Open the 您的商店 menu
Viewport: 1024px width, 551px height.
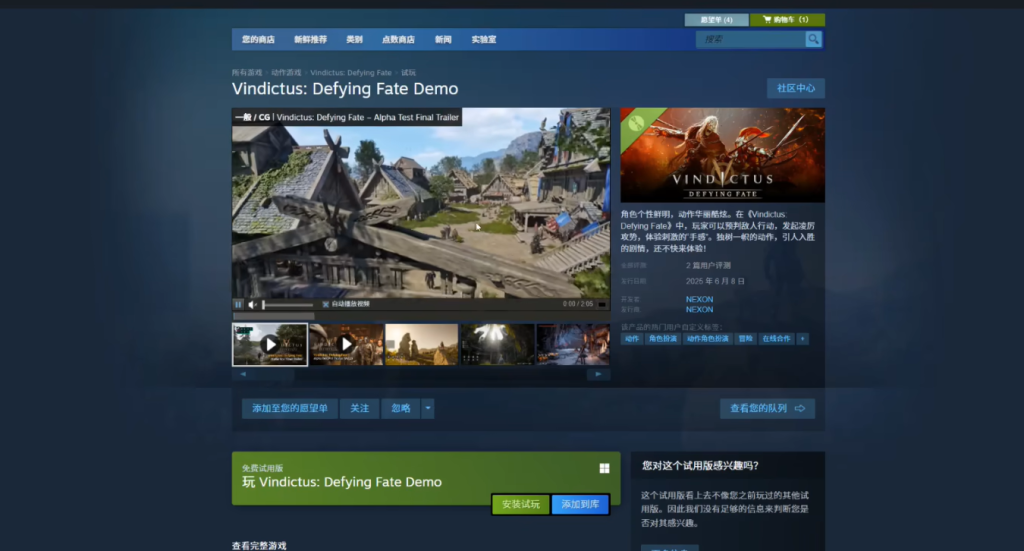coord(258,39)
